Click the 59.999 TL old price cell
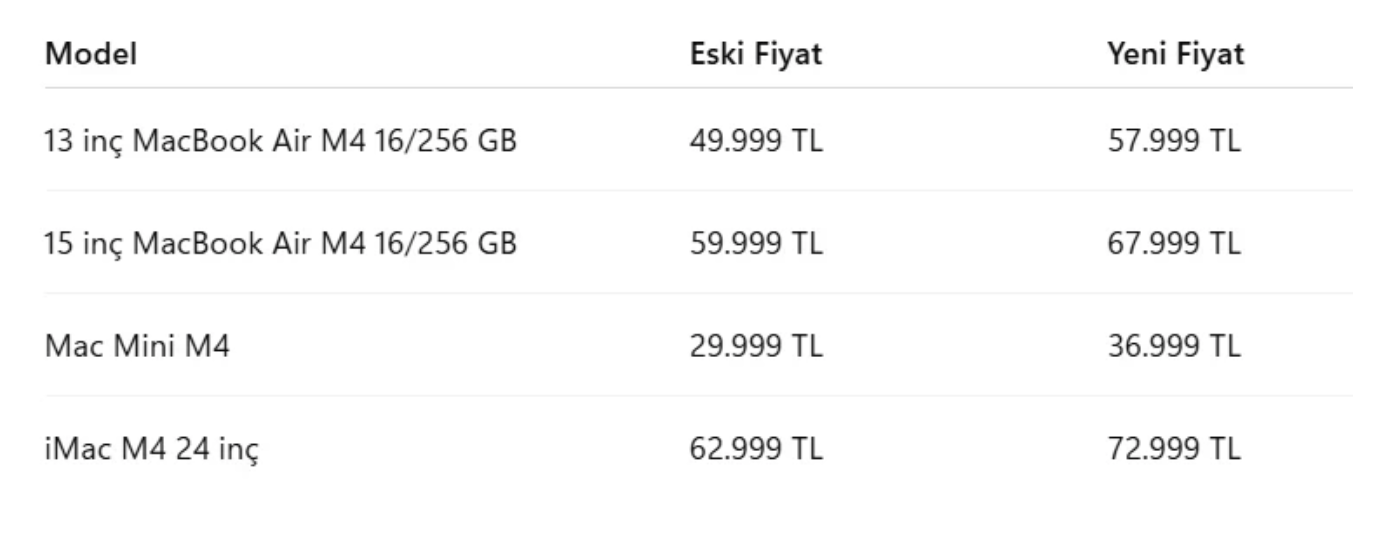This screenshot has height=546, width=1386. (756, 243)
